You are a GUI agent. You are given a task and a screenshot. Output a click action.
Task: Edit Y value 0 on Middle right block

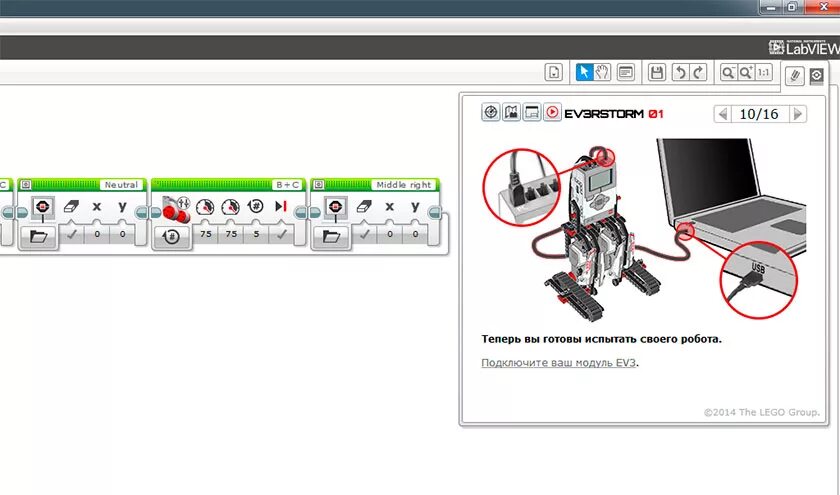[416, 234]
